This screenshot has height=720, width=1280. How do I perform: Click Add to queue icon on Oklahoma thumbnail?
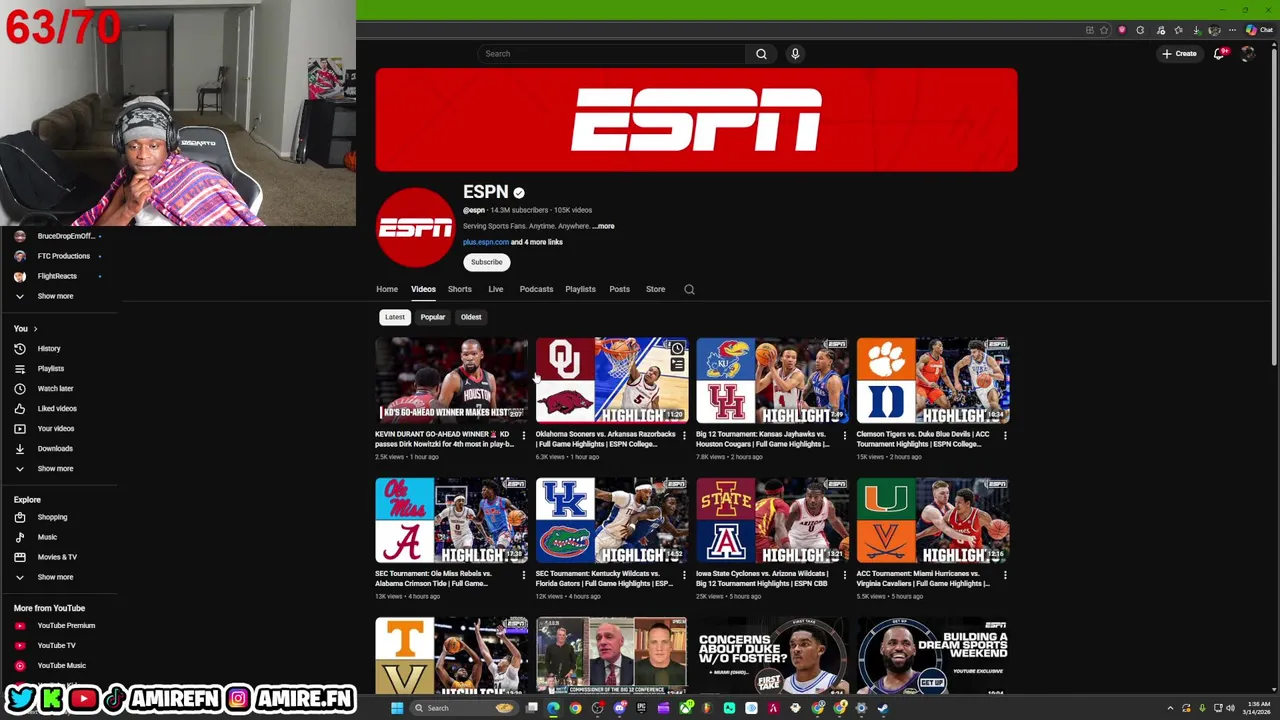pos(677,365)
